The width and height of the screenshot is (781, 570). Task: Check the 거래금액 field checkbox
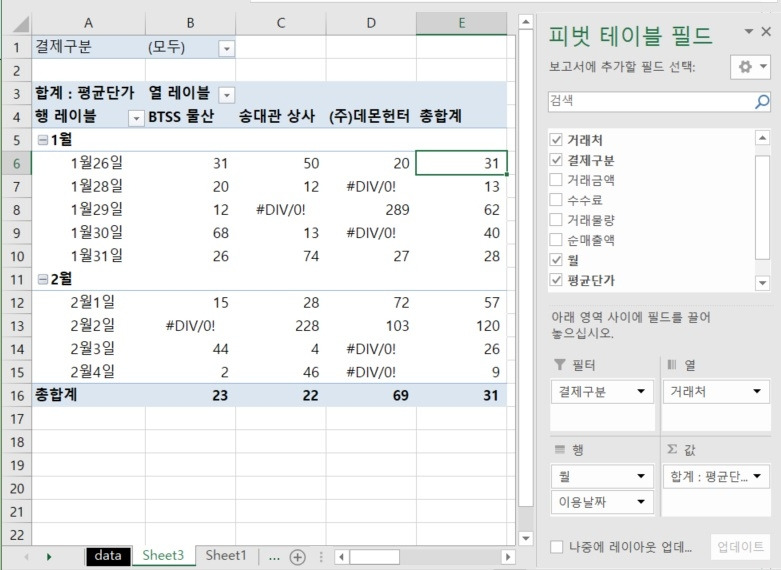pyautogui.click(x=556, y=180)
